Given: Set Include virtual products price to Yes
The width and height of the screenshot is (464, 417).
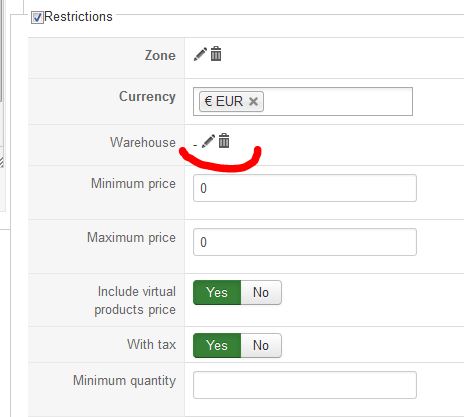Looking at the screenshot, I should coord(217,292).
